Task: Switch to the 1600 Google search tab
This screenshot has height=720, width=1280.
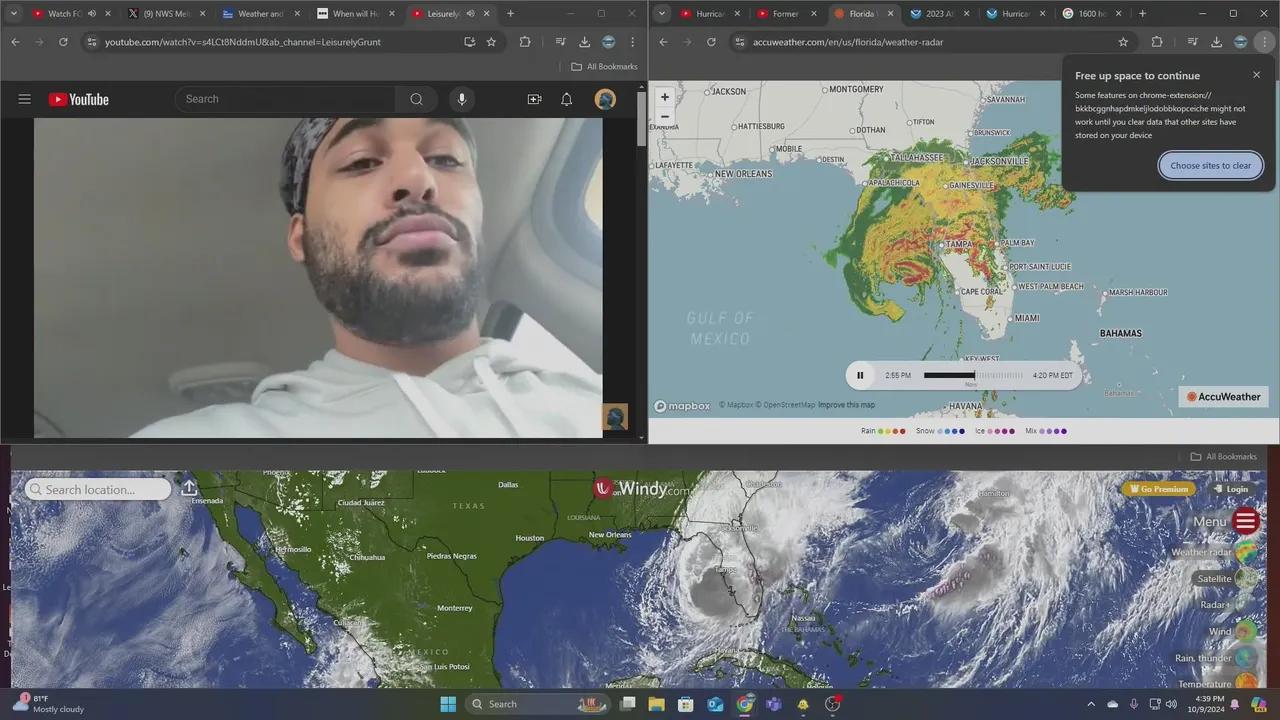Action: [x=1091, y=14]
